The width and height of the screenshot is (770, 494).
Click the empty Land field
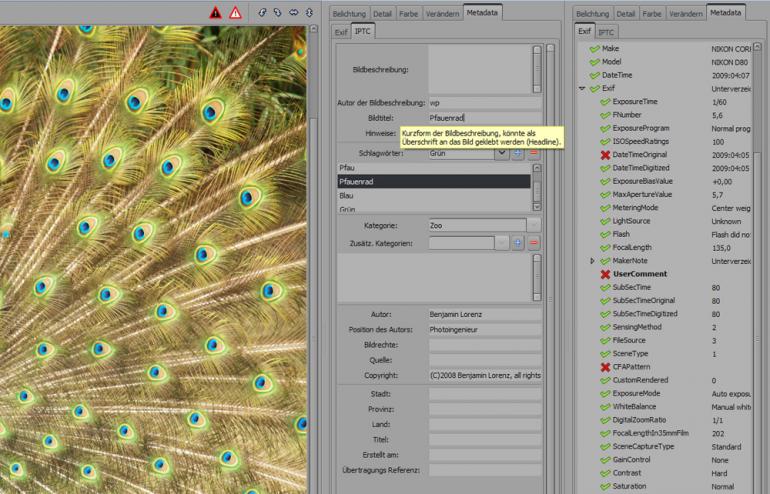(485, 424)
